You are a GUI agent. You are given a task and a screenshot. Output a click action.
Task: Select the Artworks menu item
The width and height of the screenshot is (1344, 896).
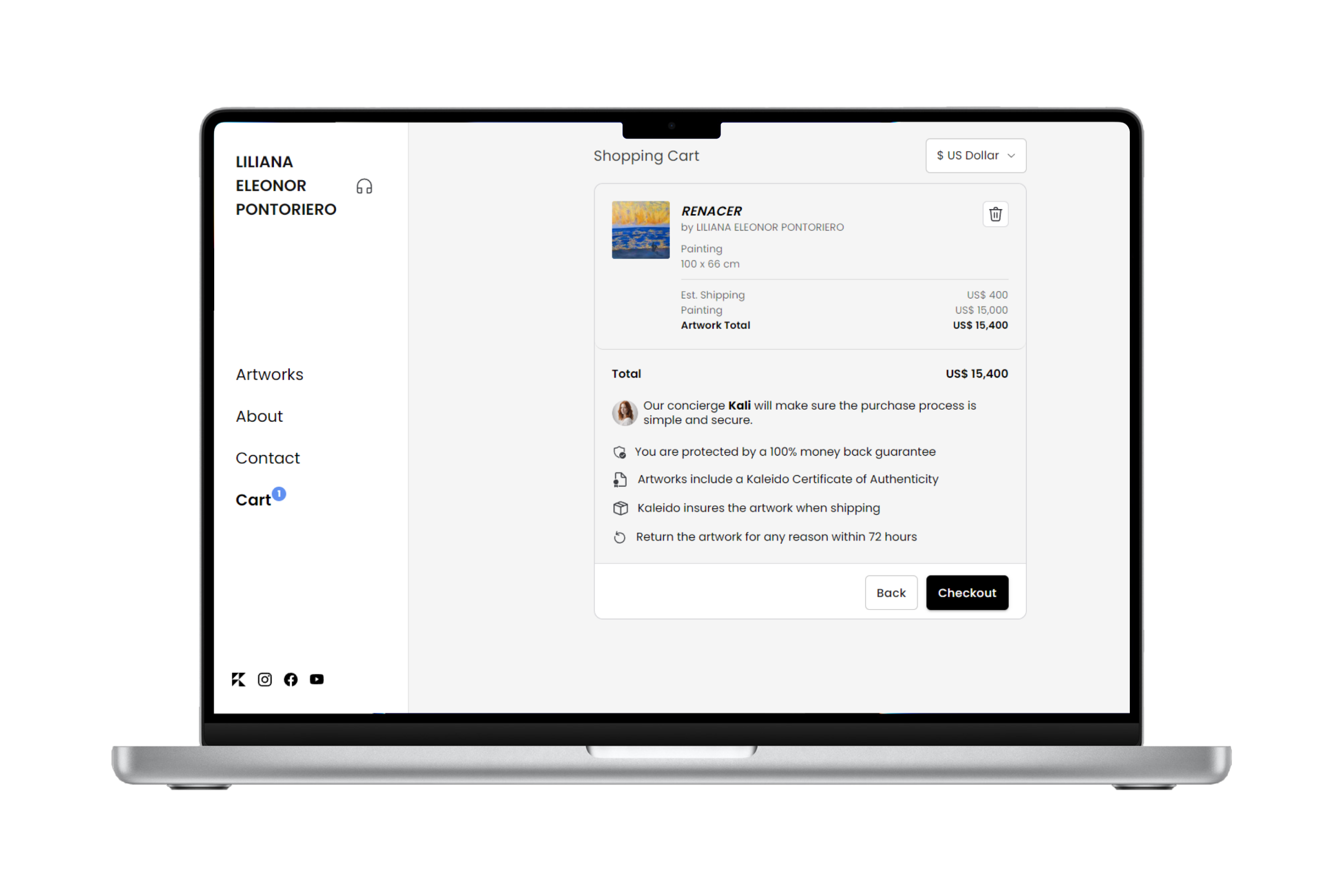270,374
